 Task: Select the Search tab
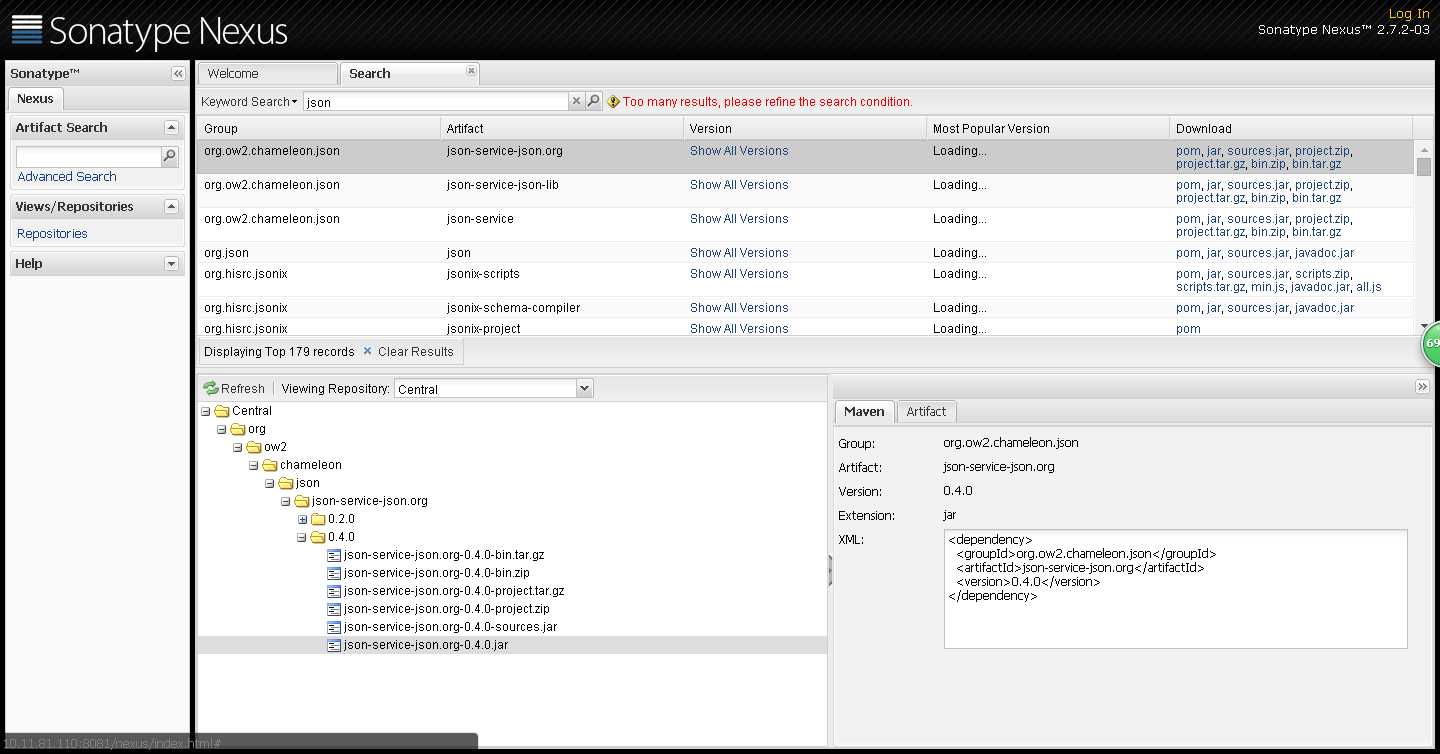tap(410, 74)
